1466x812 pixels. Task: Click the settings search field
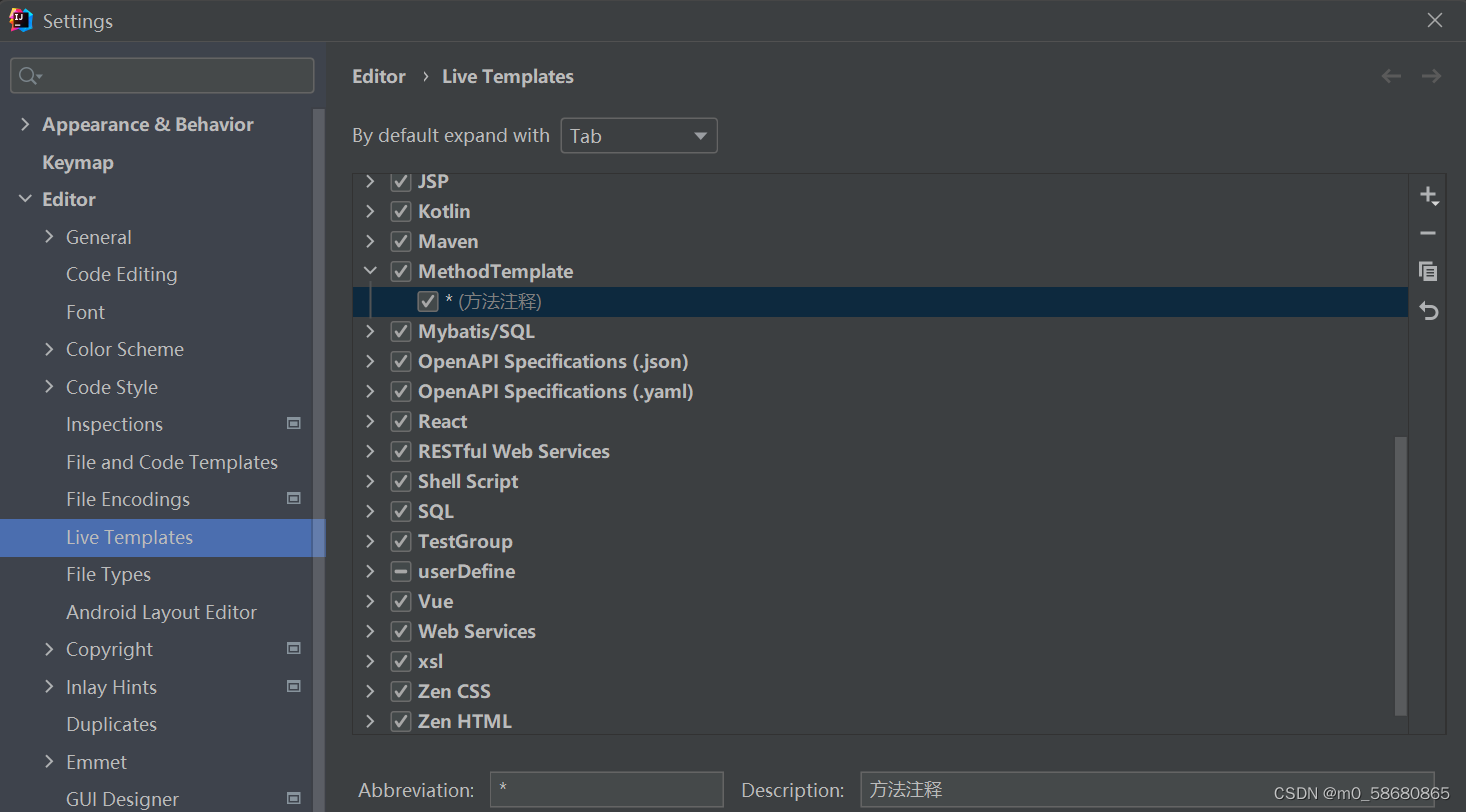pos(162,76)
